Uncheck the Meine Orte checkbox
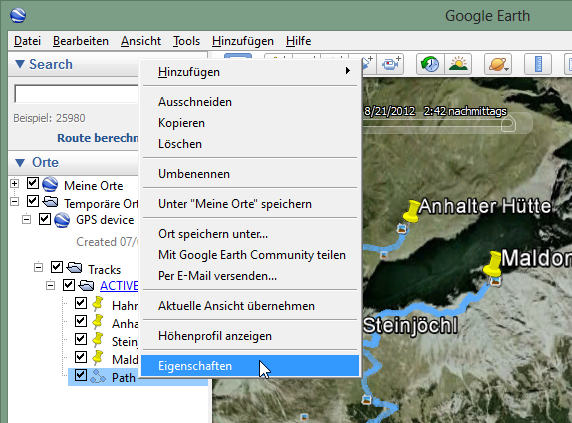The image size is (572, 423). pyautogui.click(x=33, y=183)
